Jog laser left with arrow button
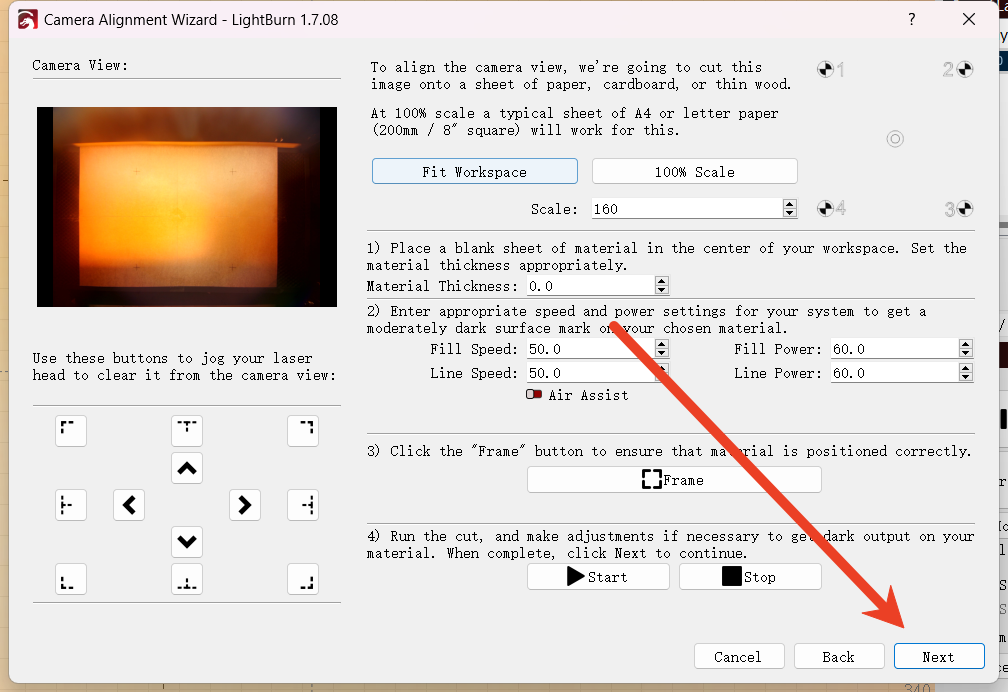Image resolution: width=1008 pixels, height=692 pixels. tap(129, 505)
